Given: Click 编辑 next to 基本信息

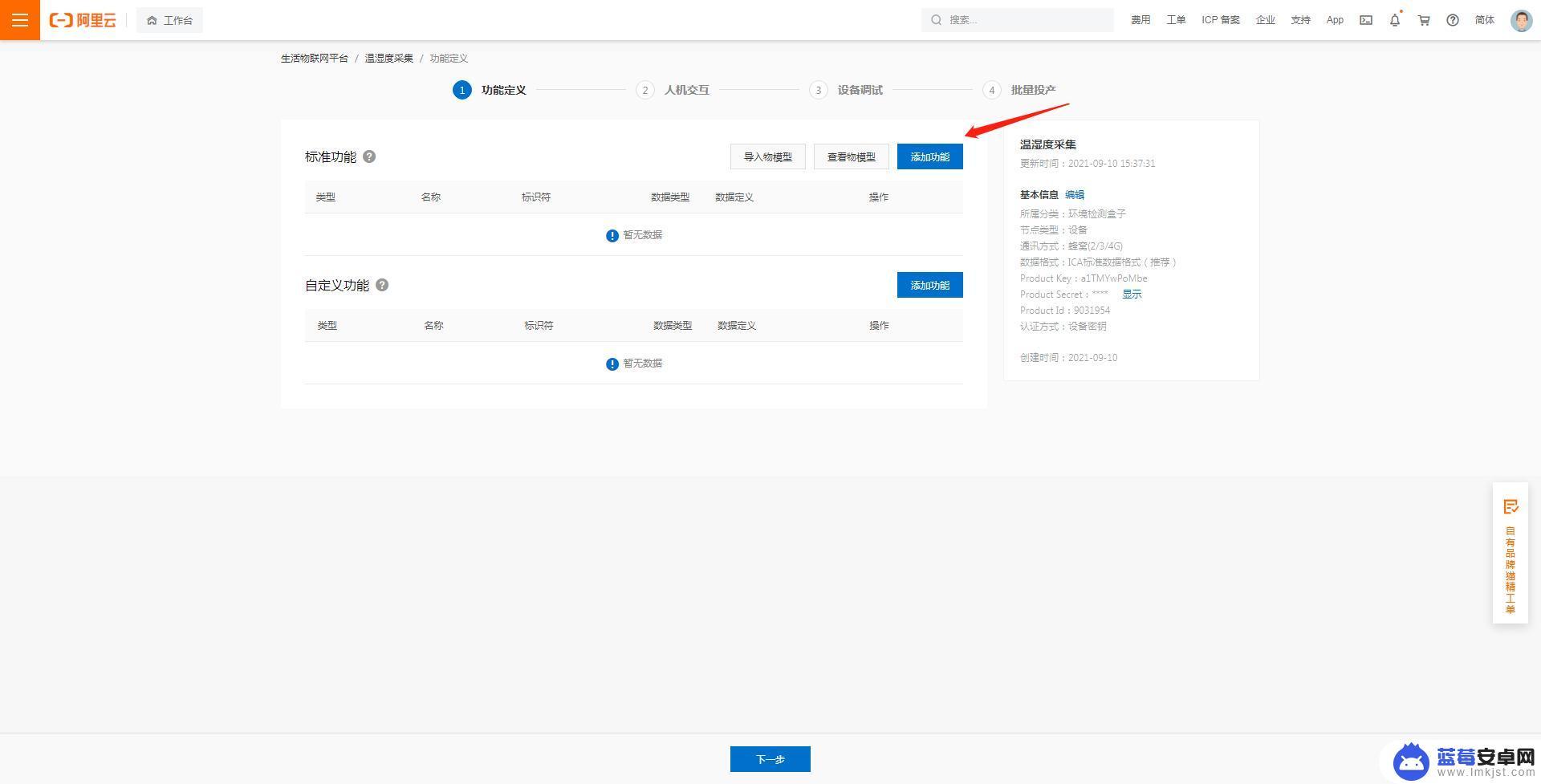Looking at the screenshot, I should pos(1075,195).
